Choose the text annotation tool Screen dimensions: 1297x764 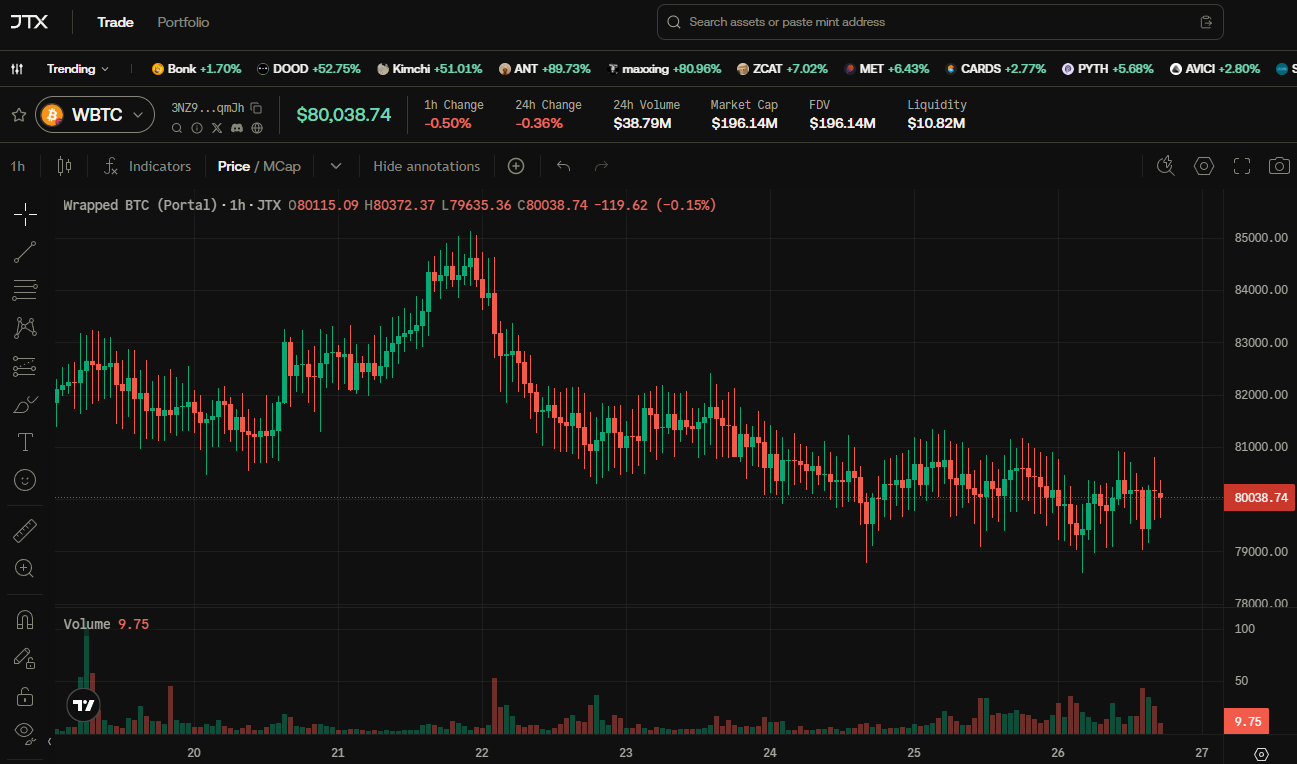click(x=25, y=441)
